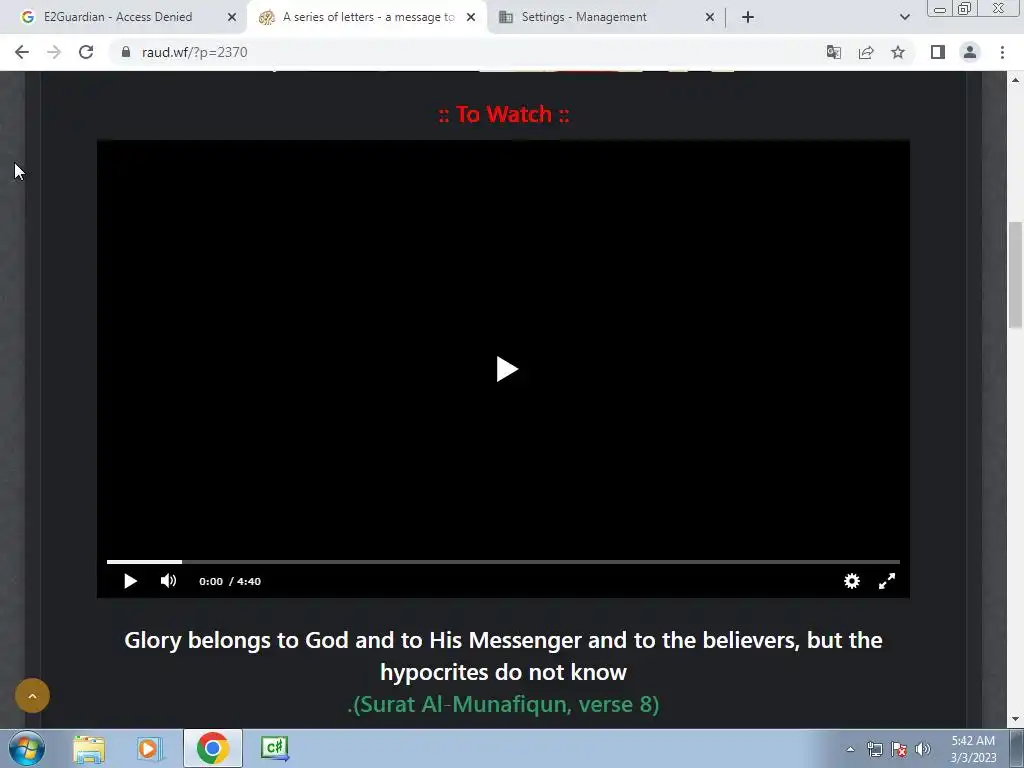Image resolution: width=1024 pixels, height=768 pixels.
Task: Open Windows Explorer from taskbar
Action: pyautogui.click(x=89, y=748)
